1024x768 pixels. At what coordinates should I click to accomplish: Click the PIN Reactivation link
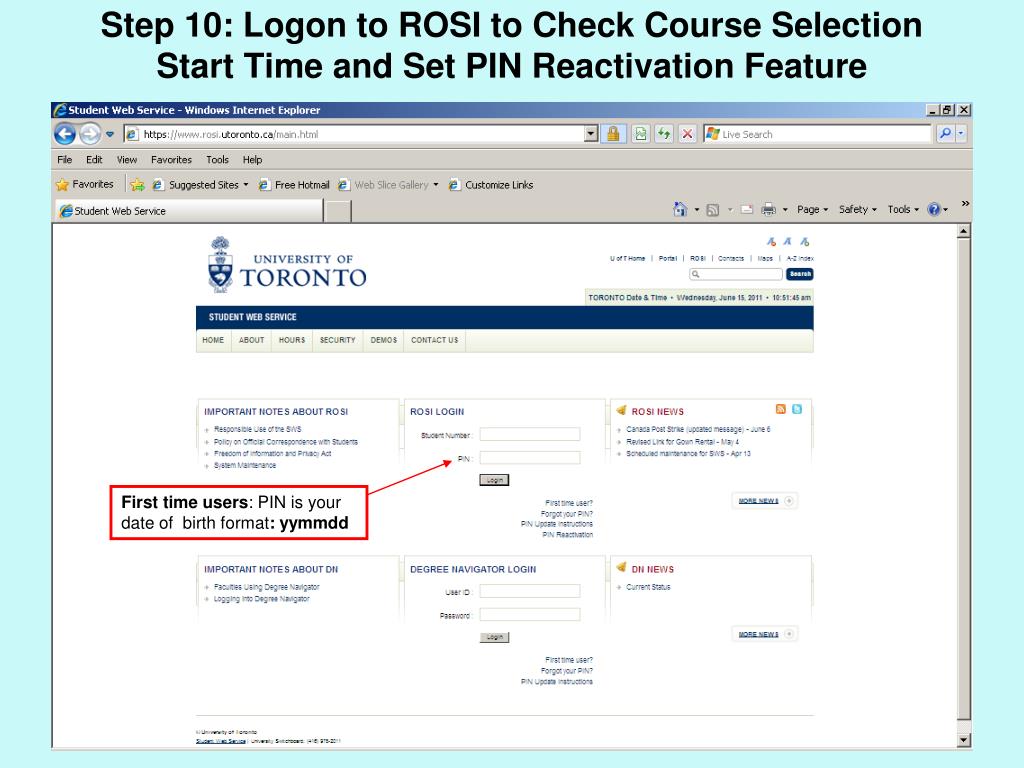tap(568, 535)
